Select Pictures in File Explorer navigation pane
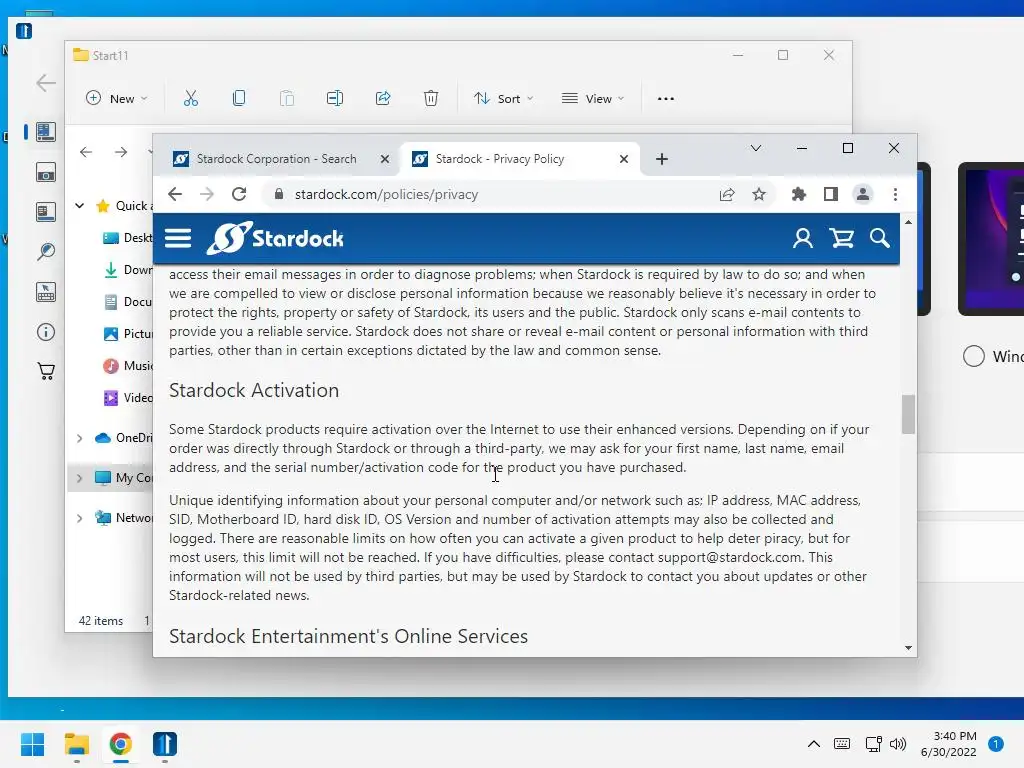Image resolution: width=1024 pixels, height=768 pixels. pyautogui.click(x=128, y=334)
